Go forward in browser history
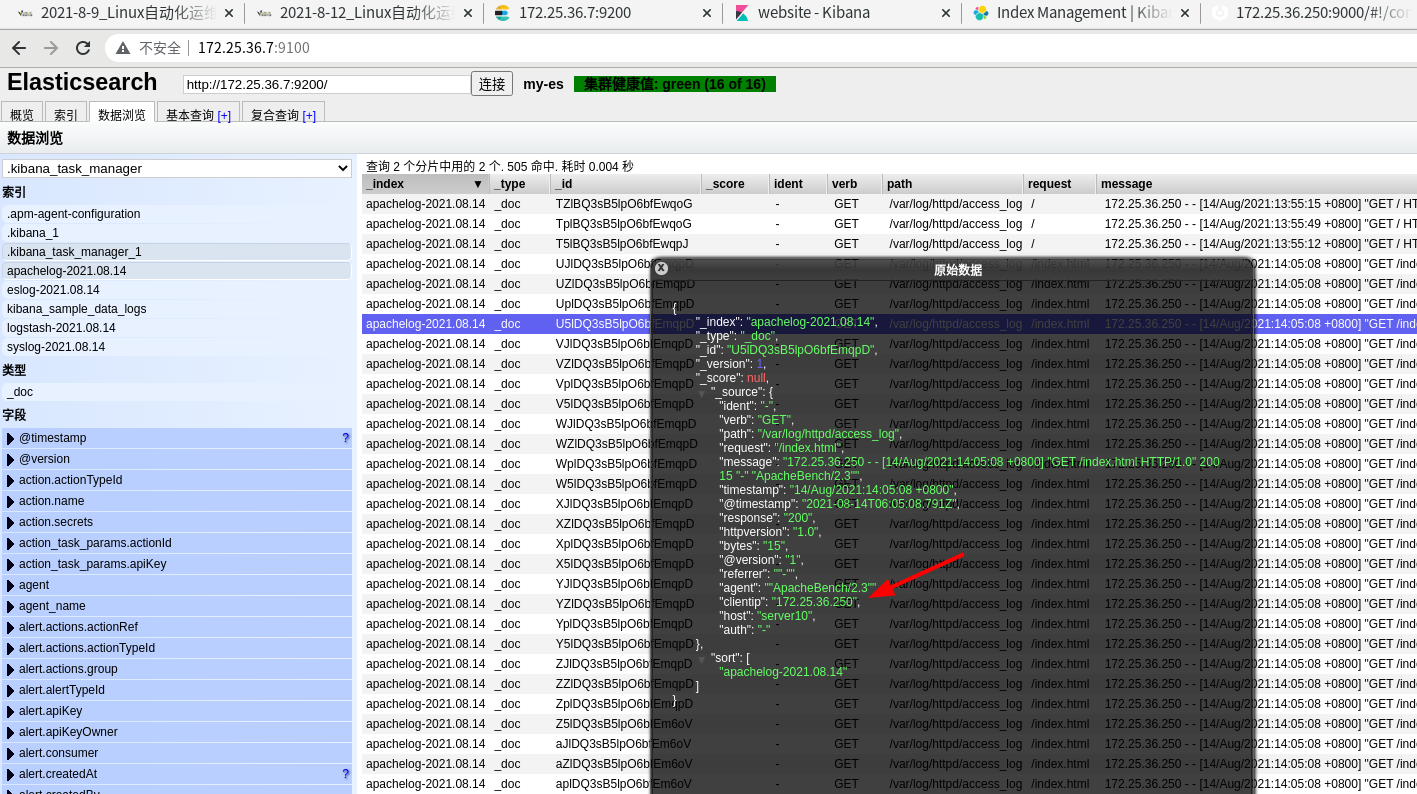The width and height of the screenshot is (1417, 794). (x=51, y=48)
